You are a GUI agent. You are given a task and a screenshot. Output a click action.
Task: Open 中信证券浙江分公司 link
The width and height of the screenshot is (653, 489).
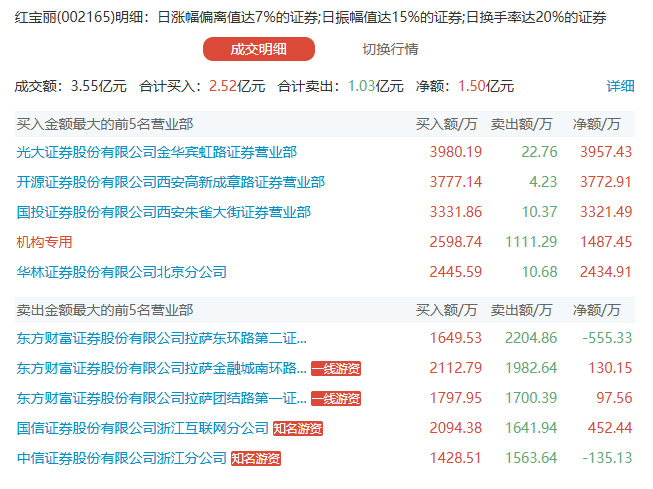(x=122, y=458)
